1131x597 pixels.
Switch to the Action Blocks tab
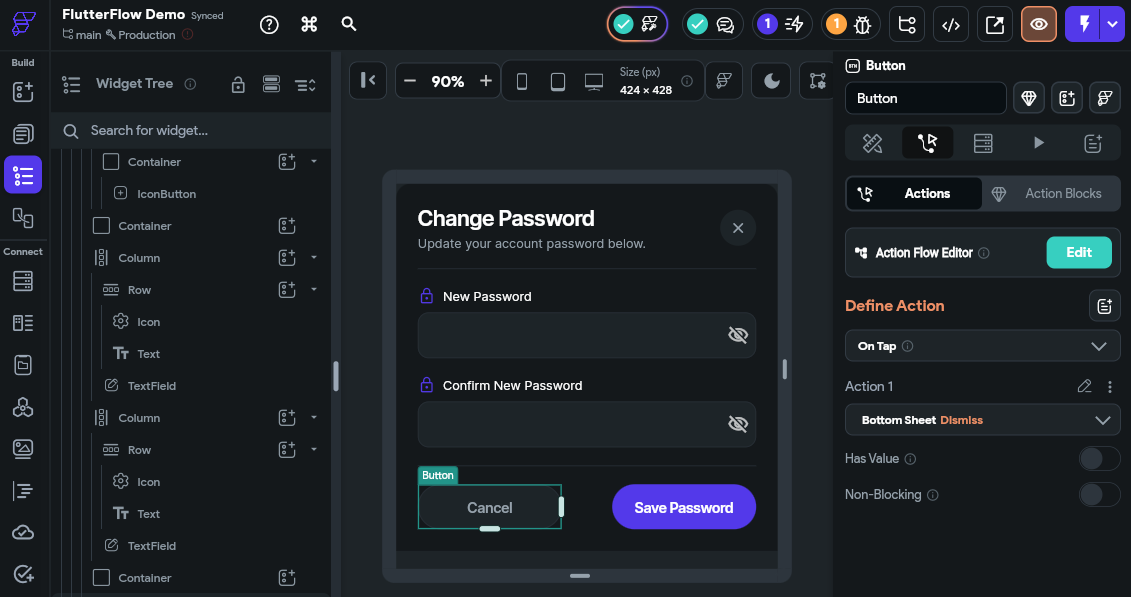[x=1051, y=193]
